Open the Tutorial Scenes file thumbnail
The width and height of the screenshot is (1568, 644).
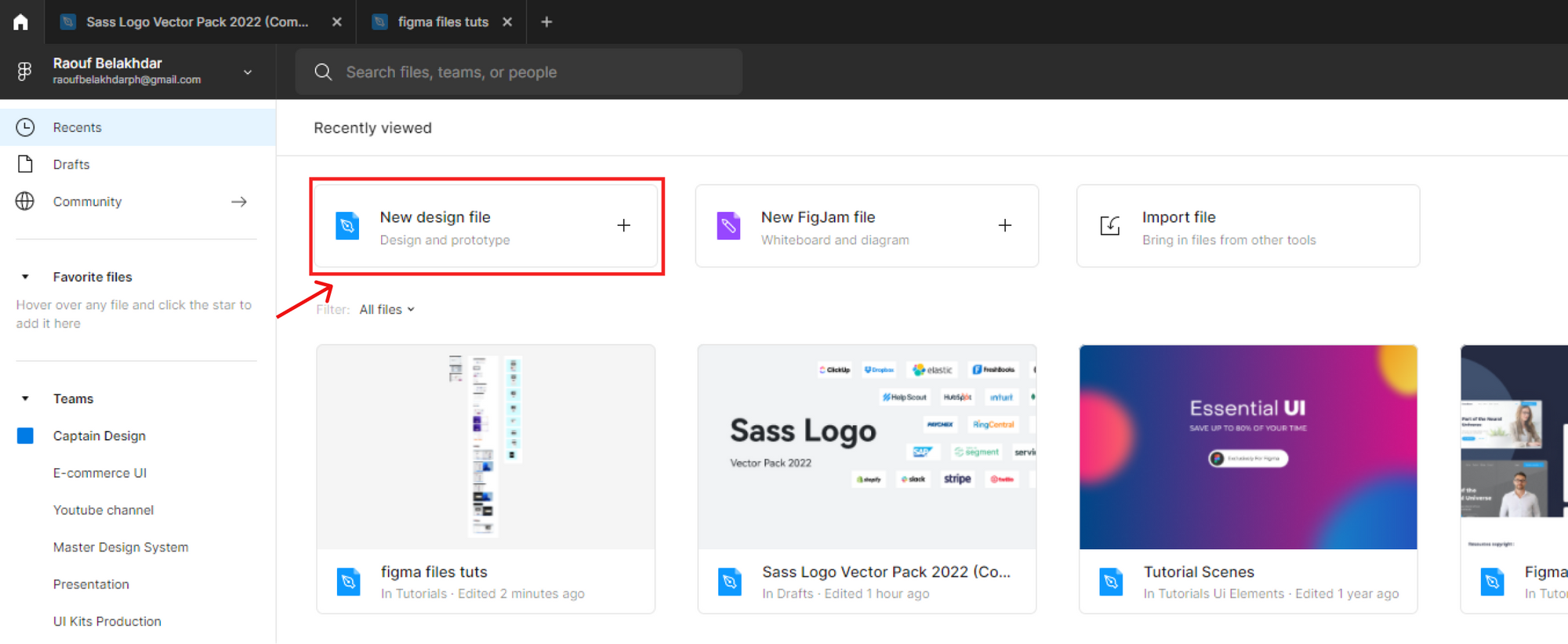coord(1248,447)
